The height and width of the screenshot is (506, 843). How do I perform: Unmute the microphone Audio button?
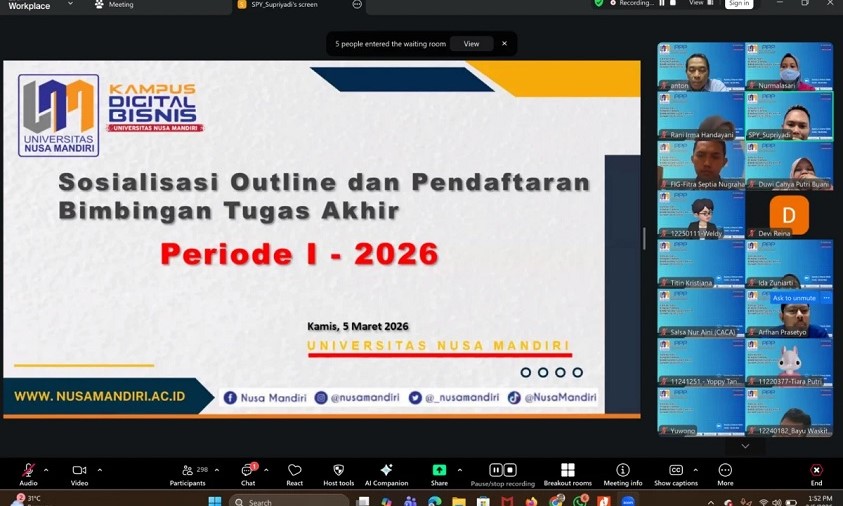[x=28, y=471]
